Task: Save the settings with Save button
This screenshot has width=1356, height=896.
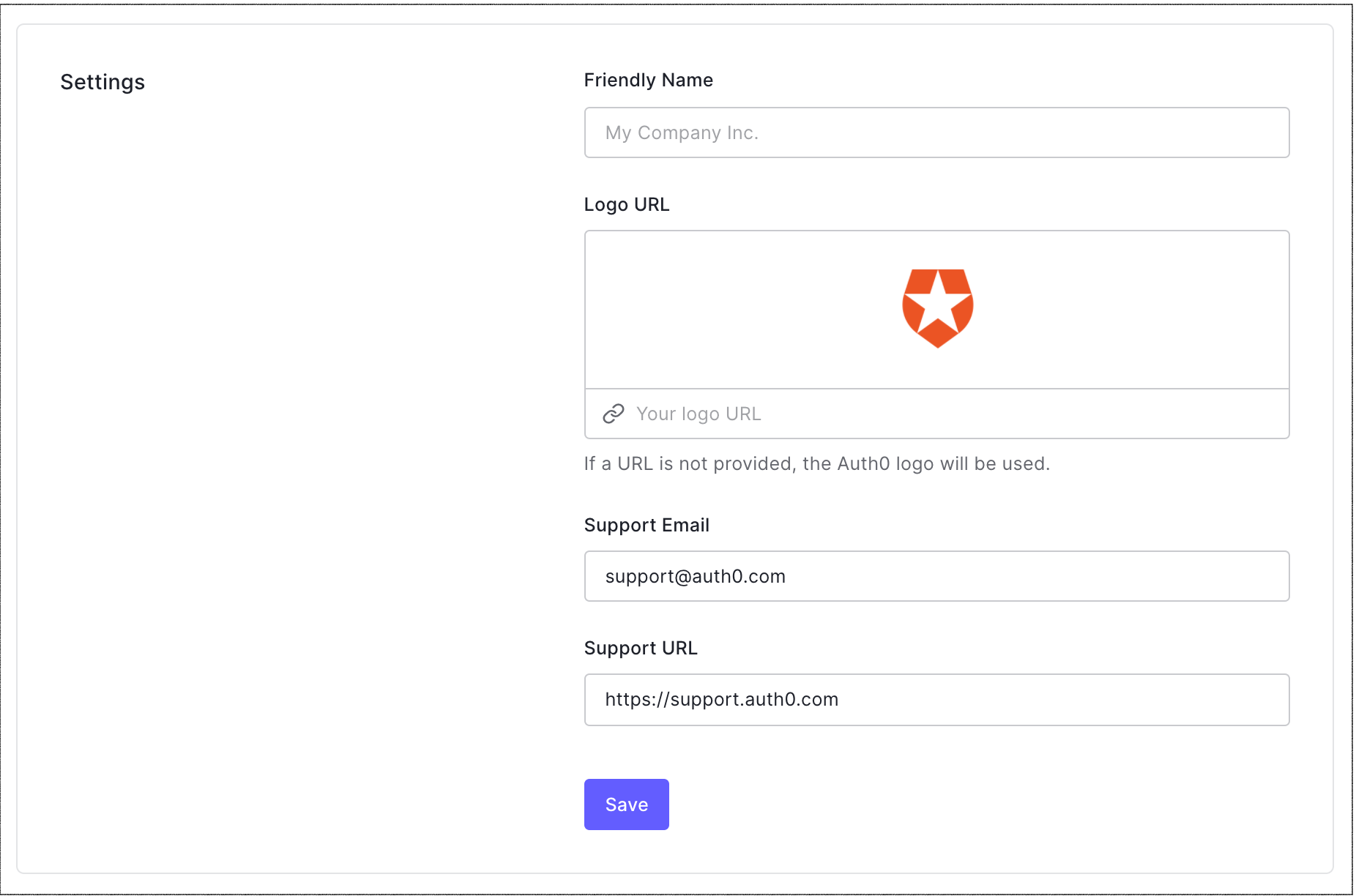Action: point(626,804)
